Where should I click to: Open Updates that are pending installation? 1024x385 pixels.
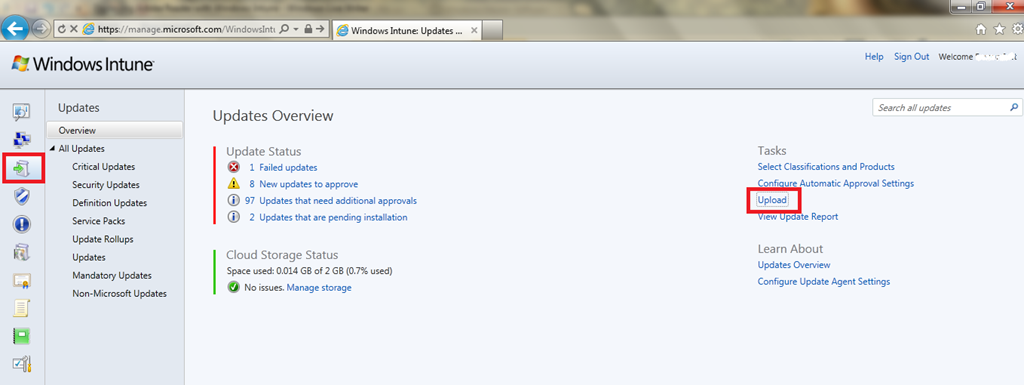(x=333, y=217)
